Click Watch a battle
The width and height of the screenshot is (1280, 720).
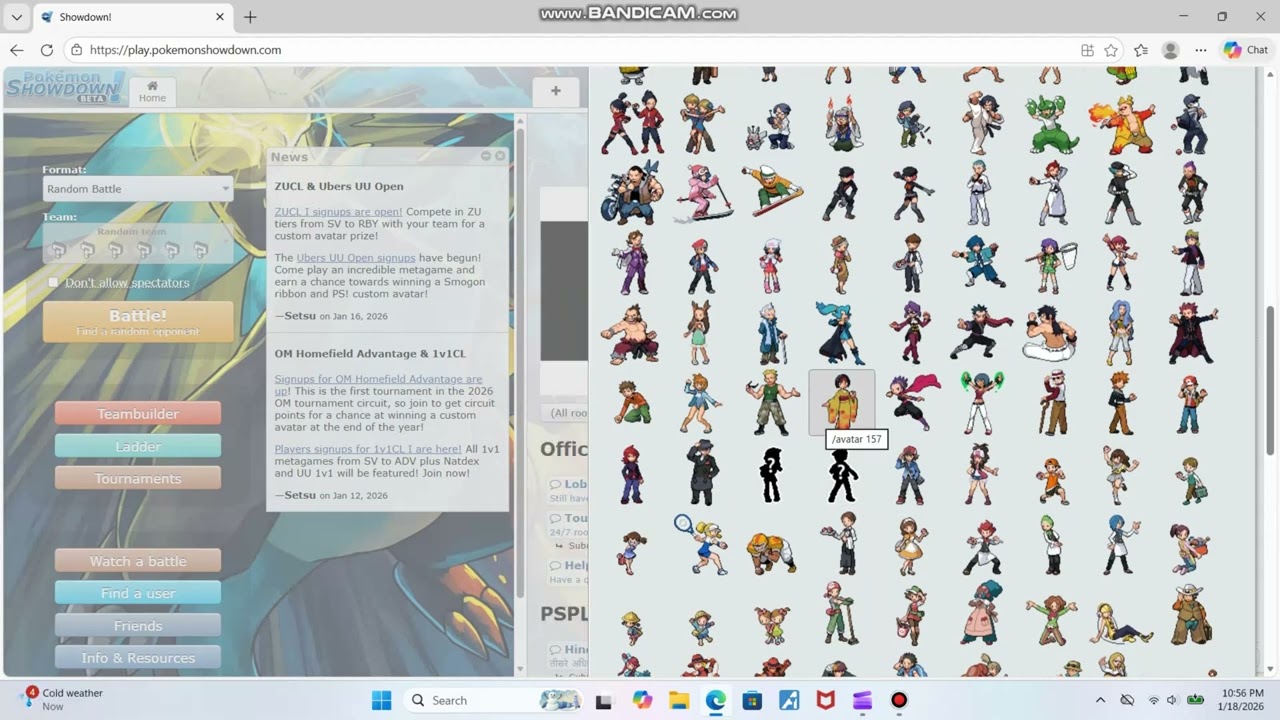click(x=138, y=561)
